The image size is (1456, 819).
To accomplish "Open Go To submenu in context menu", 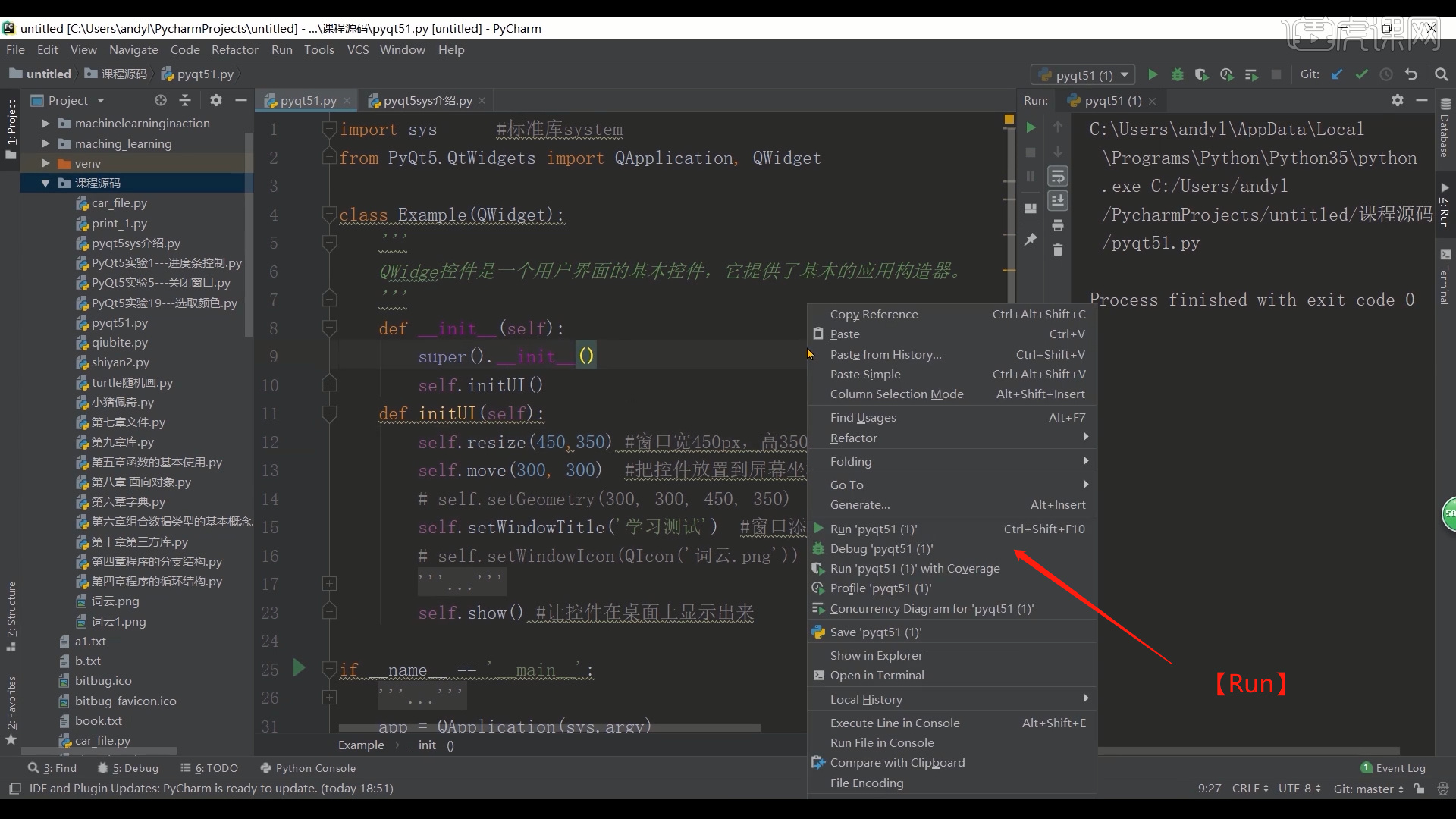I will click(x=952, y=485).
